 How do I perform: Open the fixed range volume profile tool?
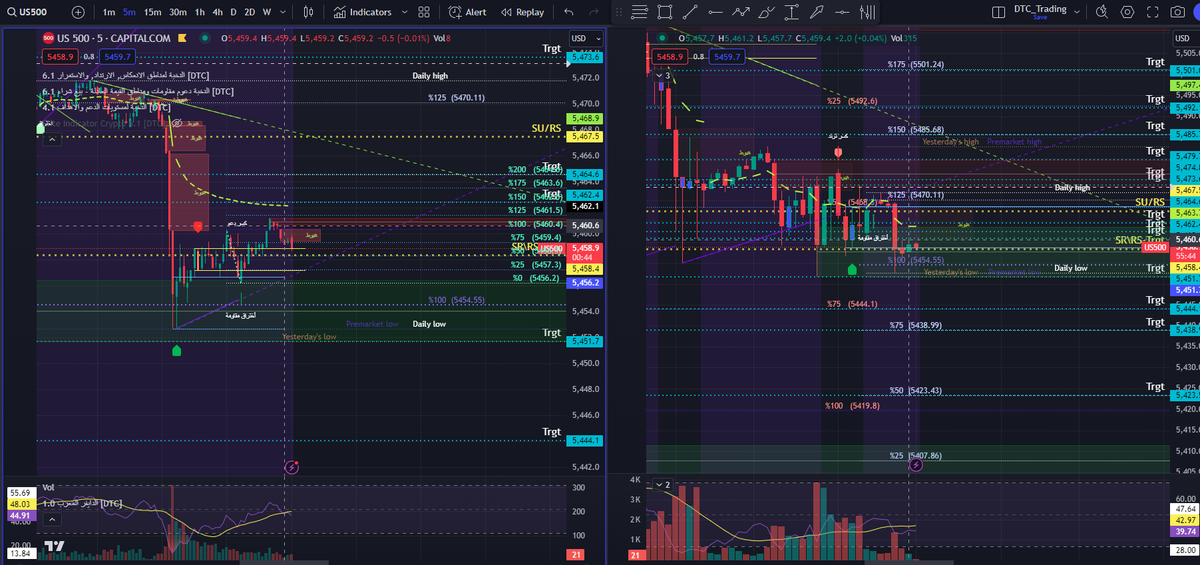(x=867, y=12)
